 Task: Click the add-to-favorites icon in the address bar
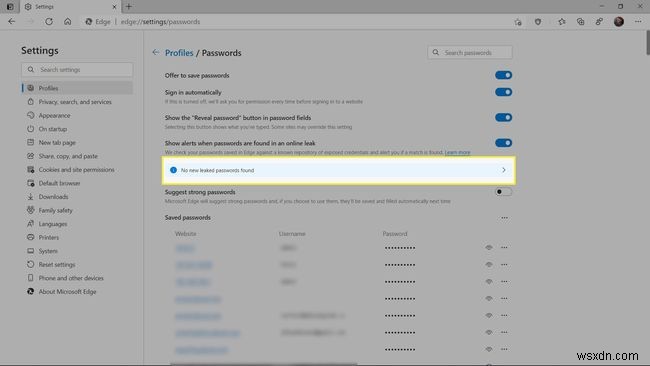point(518,22)
